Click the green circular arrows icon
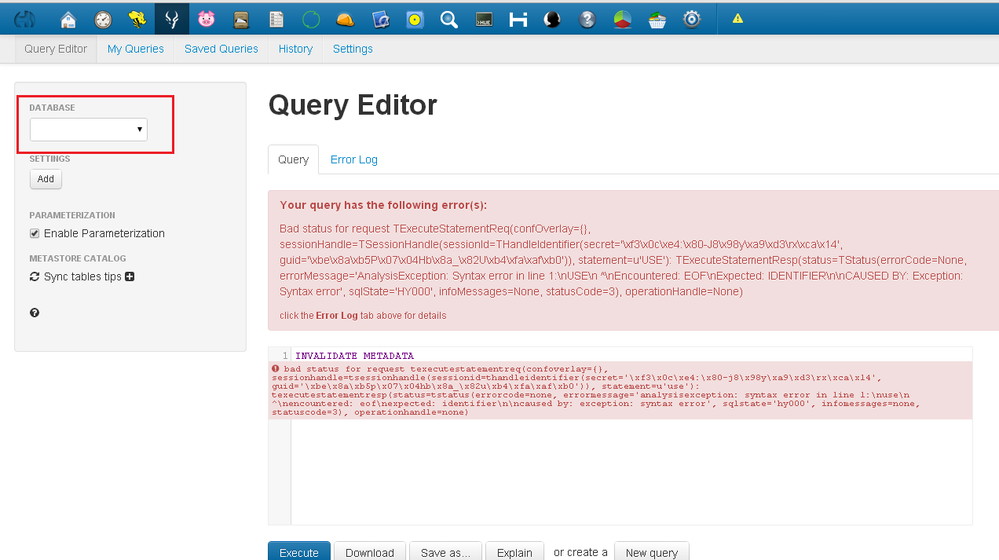This screenshot has width=999, height=560. 311,20
